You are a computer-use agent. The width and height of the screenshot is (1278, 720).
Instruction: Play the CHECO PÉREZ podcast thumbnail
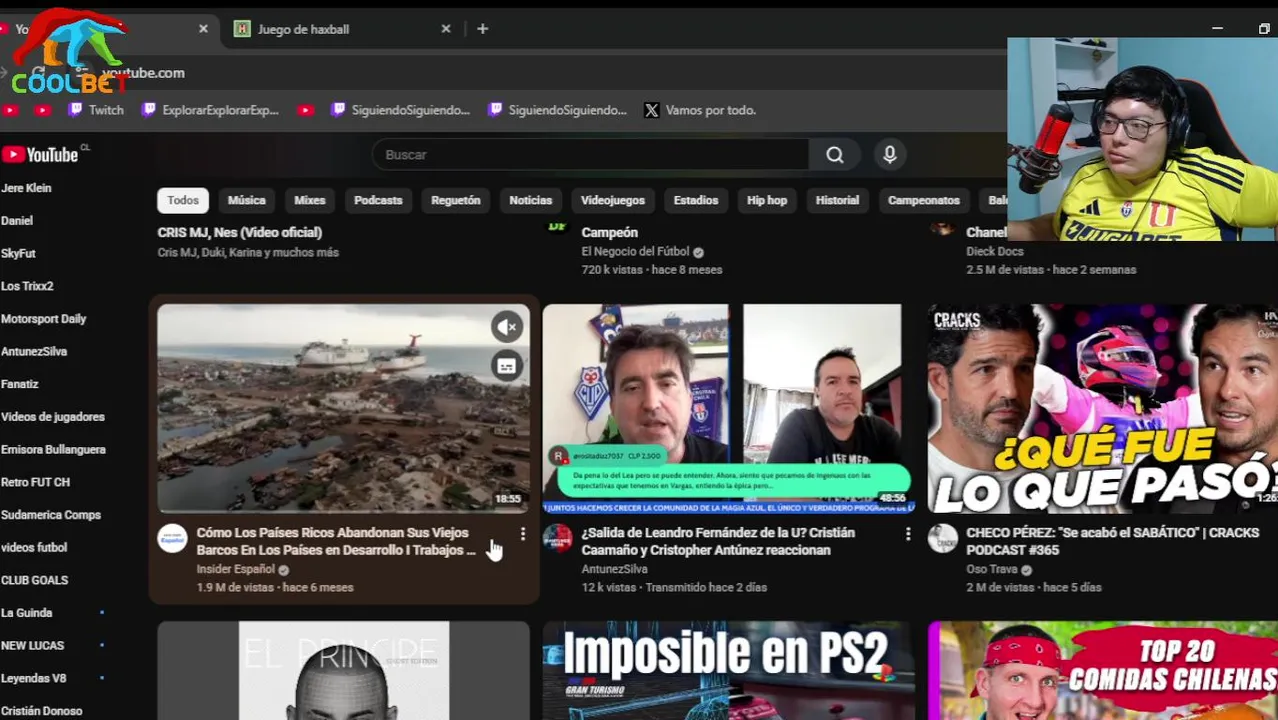(1102, 408)
